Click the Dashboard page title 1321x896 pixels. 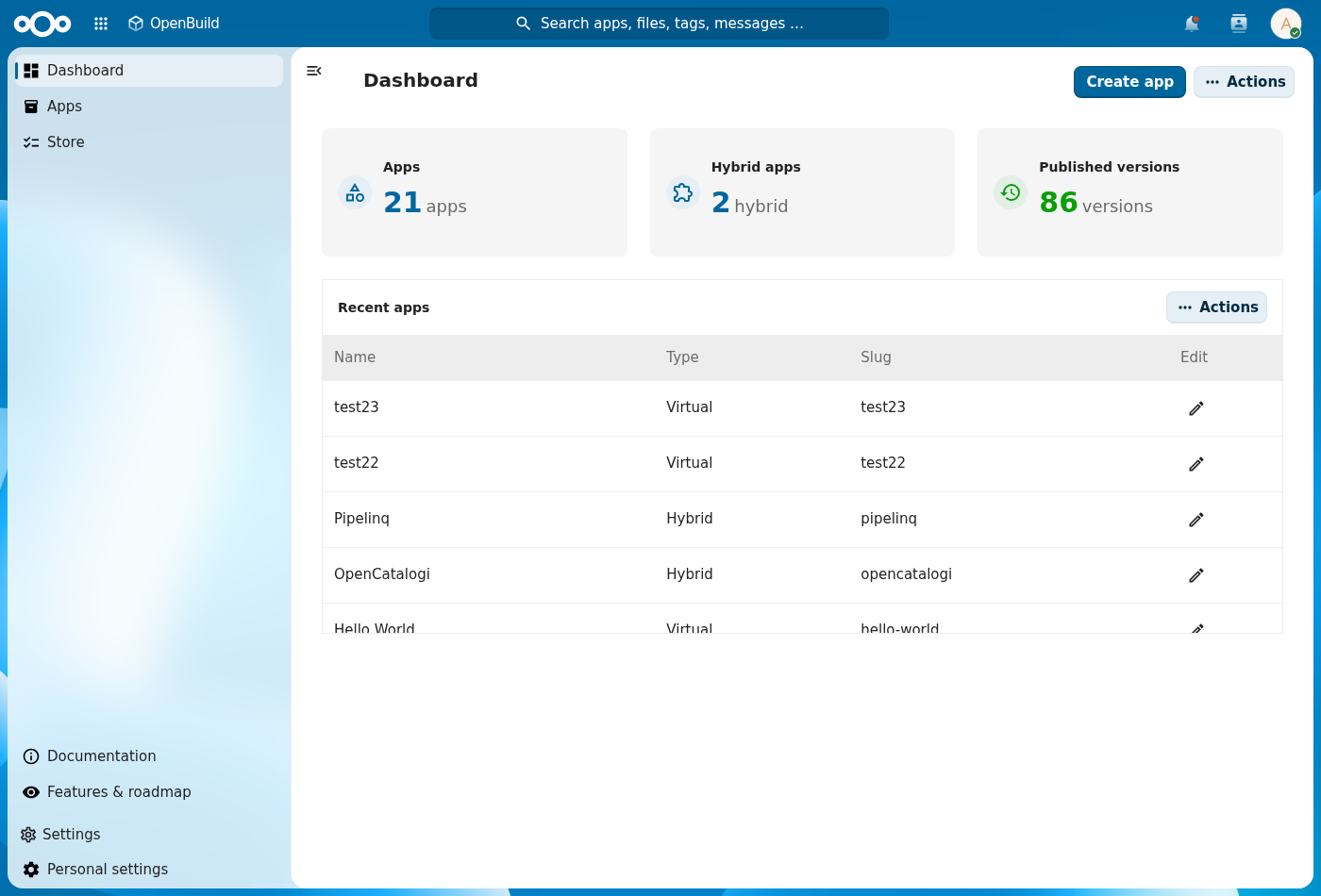[x=421, y=80]
